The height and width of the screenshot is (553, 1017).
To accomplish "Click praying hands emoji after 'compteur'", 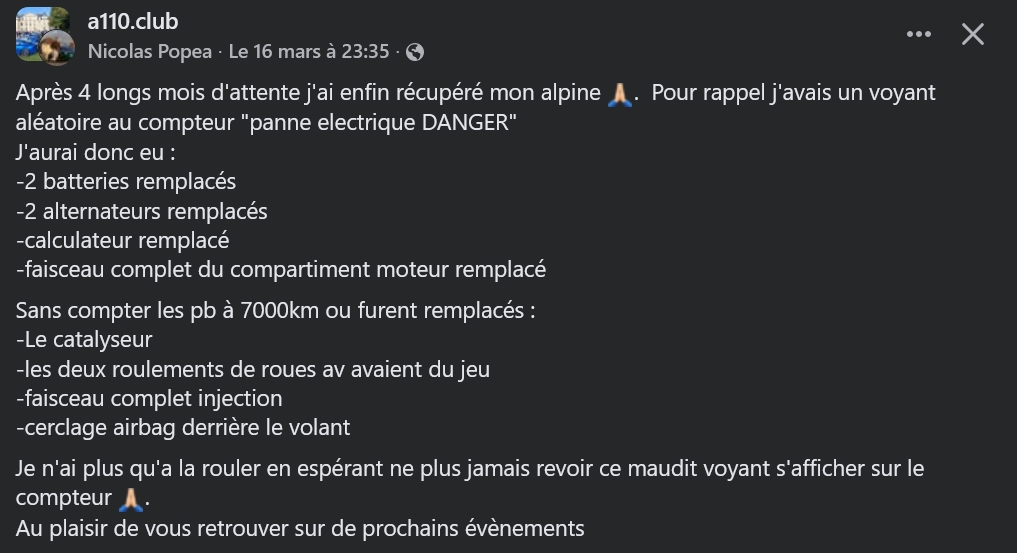I will coord(132,498).
